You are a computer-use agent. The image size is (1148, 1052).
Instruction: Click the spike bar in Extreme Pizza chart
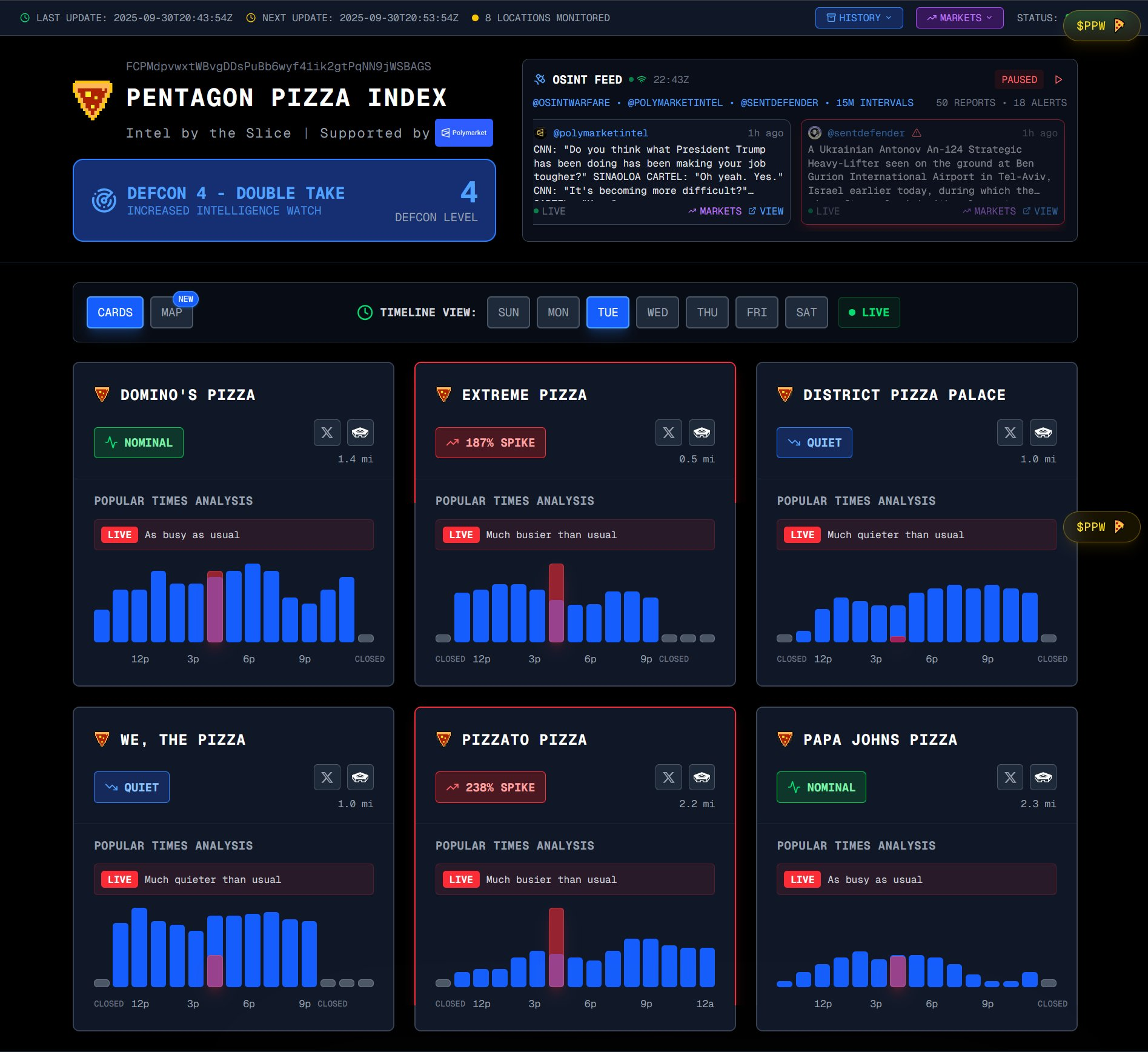(x=556, y=602)
